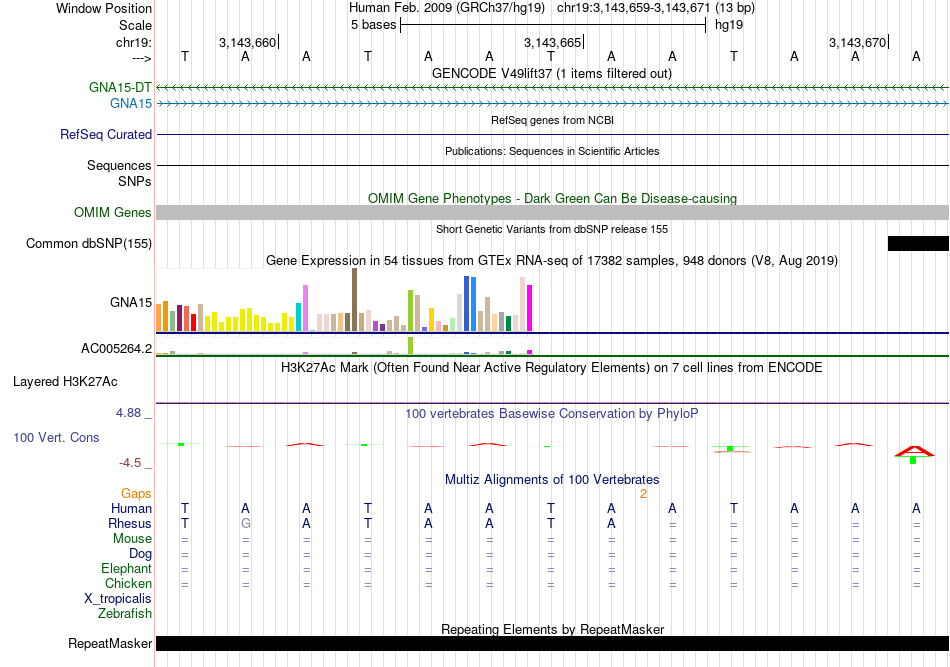The image size is (950, 667).
Task: Click the 4.88 conservation scale value
Action: [128, 413]
